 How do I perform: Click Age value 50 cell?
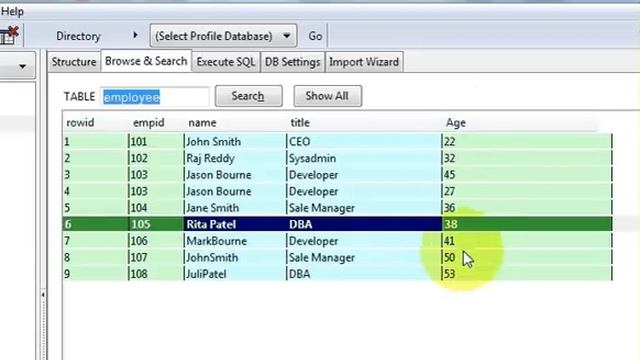[x=527, y=258]
